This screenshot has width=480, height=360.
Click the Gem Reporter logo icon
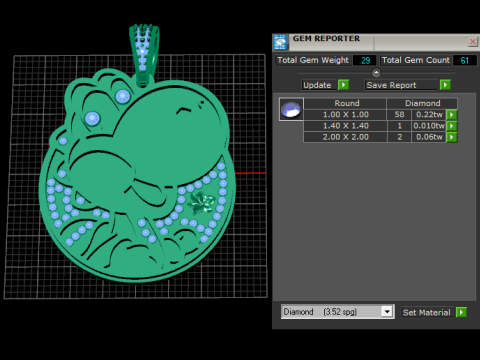[x=280, y=42]
